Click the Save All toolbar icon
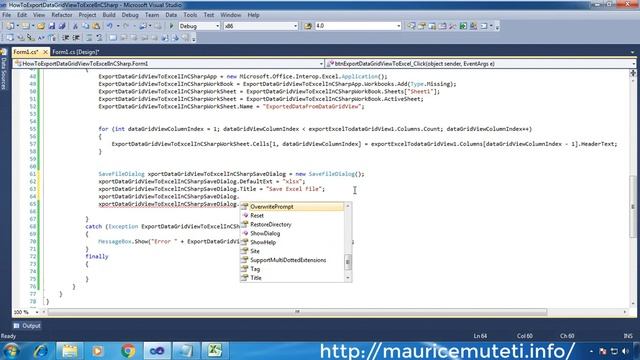Viewport: 640px width, 360px height. (62, 26)
